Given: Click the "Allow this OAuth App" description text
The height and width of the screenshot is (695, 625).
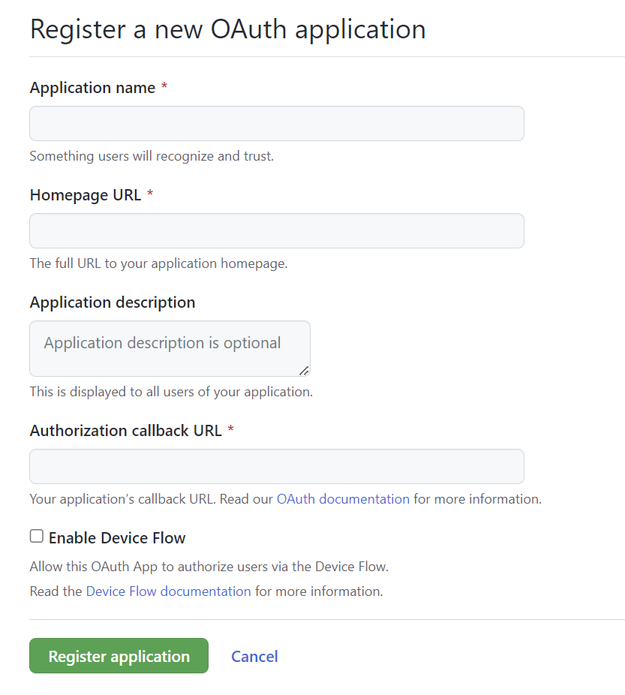Looking at the screenshot, I should [x=209, y=567].
